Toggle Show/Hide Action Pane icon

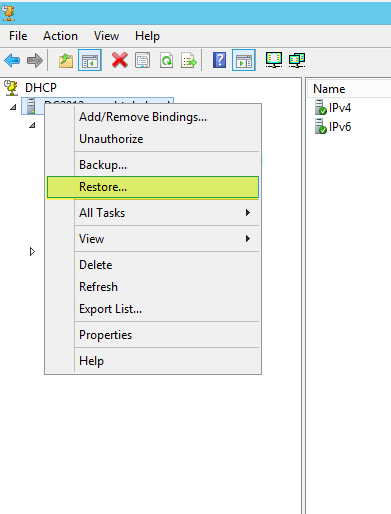pos(244,60)
